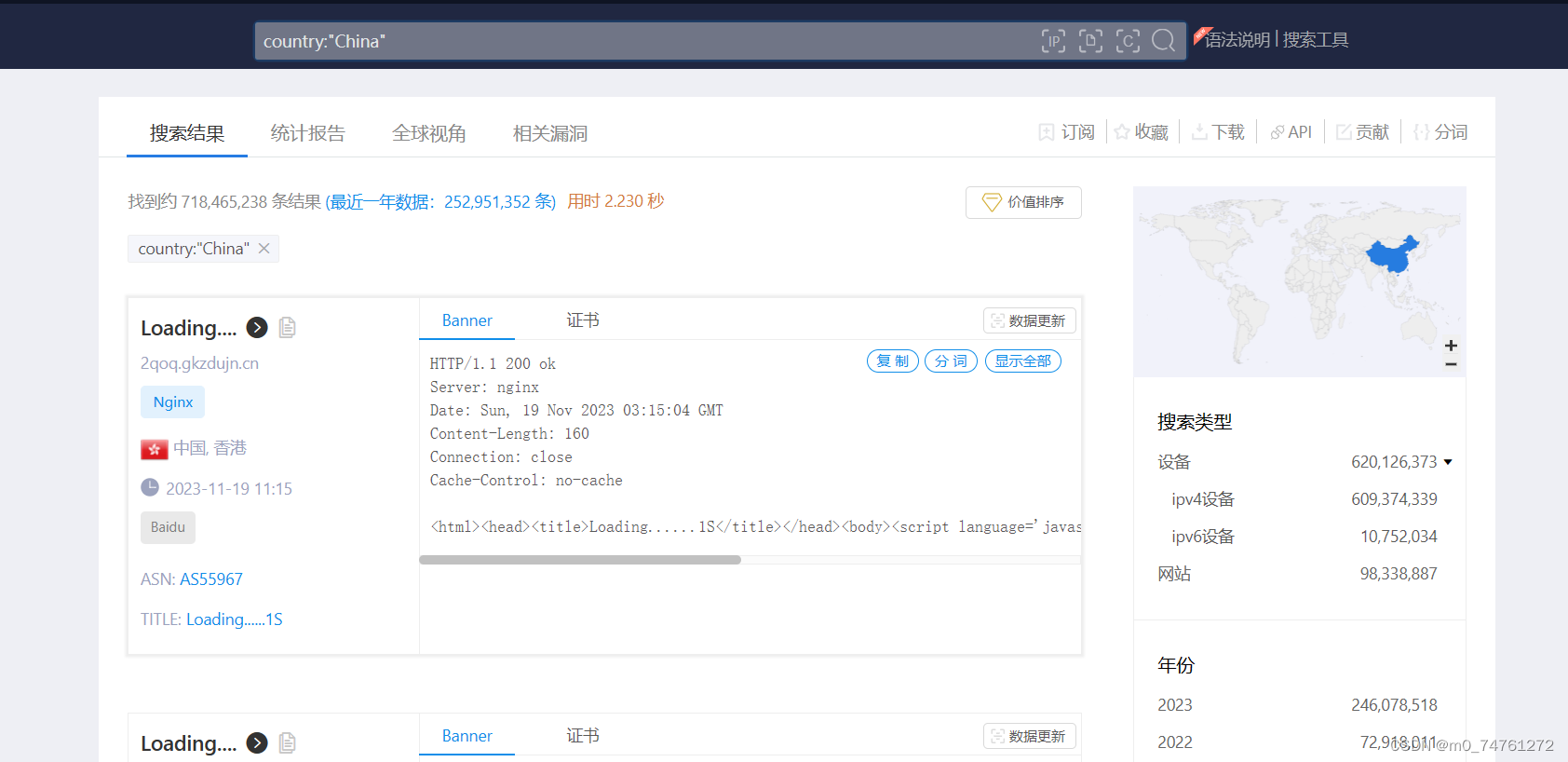Viewport: 1568px width, 762px height.
Task: Select 证书 tab in second result
Action: (583, 736)
